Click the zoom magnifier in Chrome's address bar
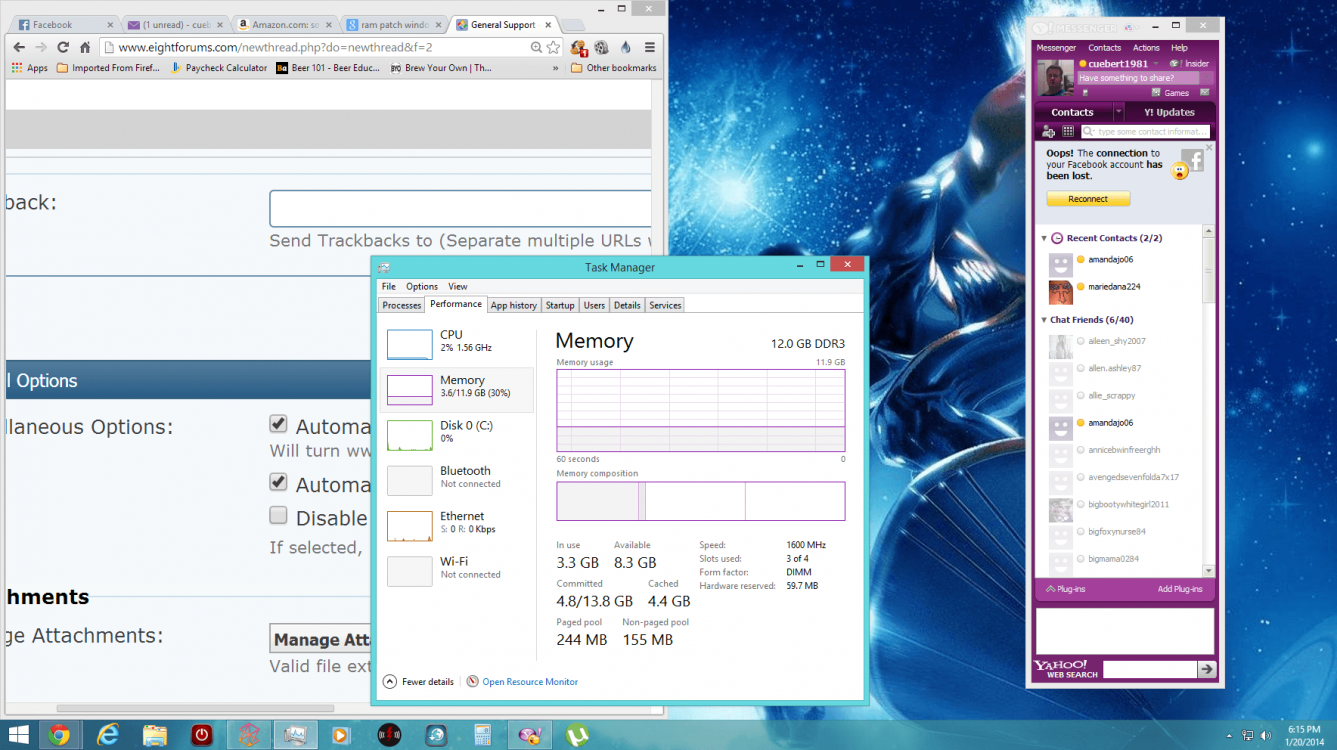1337x750 pixels. click(537, 47)
